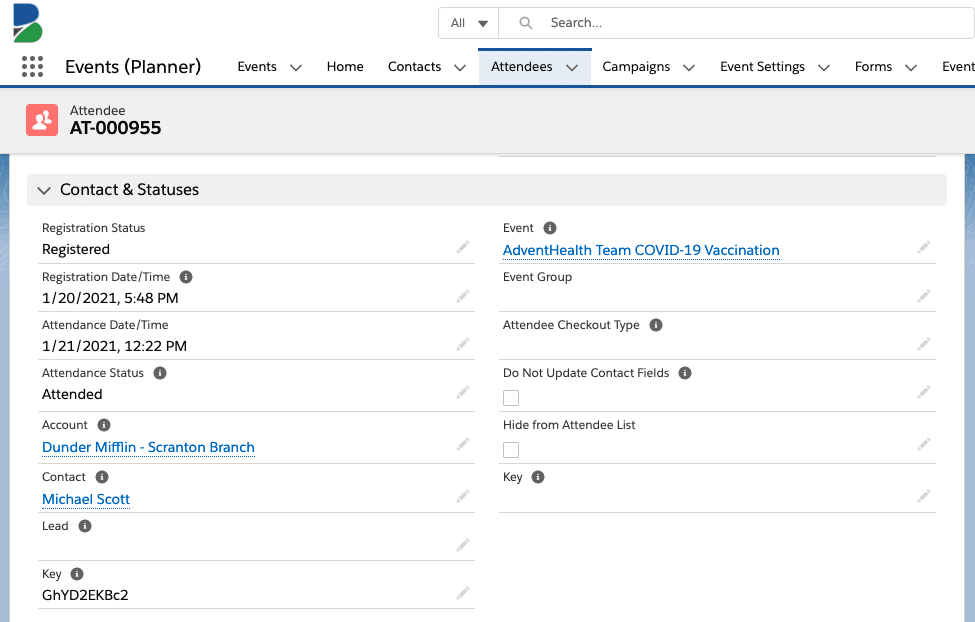The height and width of the screenshot is (622, 975).
Task: Click the 1/21/2021, 12:22 PM value
Action: [114, 346]
